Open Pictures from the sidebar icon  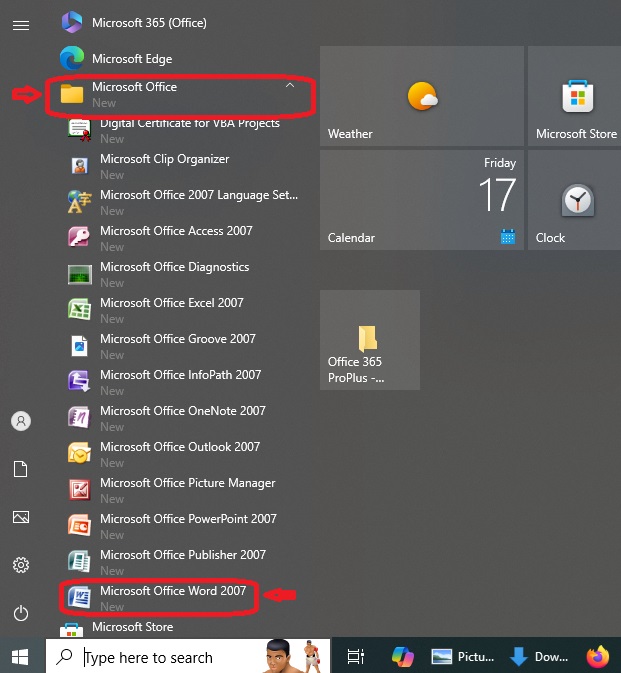pyautogui.click(x=21, y=517)
